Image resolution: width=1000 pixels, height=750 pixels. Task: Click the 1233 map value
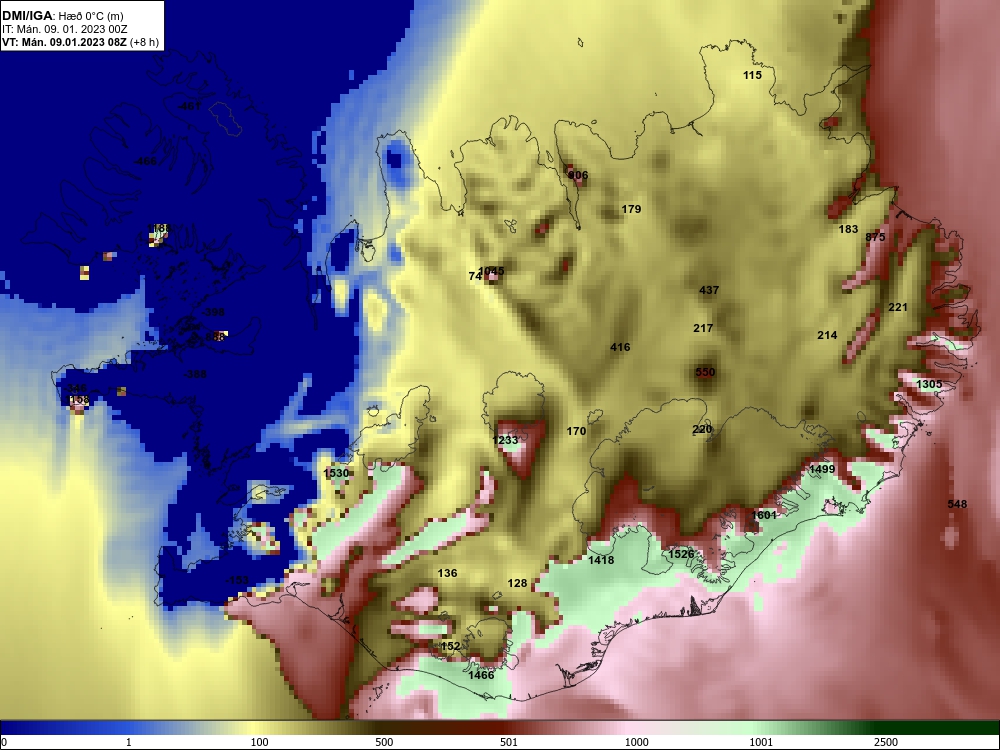click(x=505, y=441)
